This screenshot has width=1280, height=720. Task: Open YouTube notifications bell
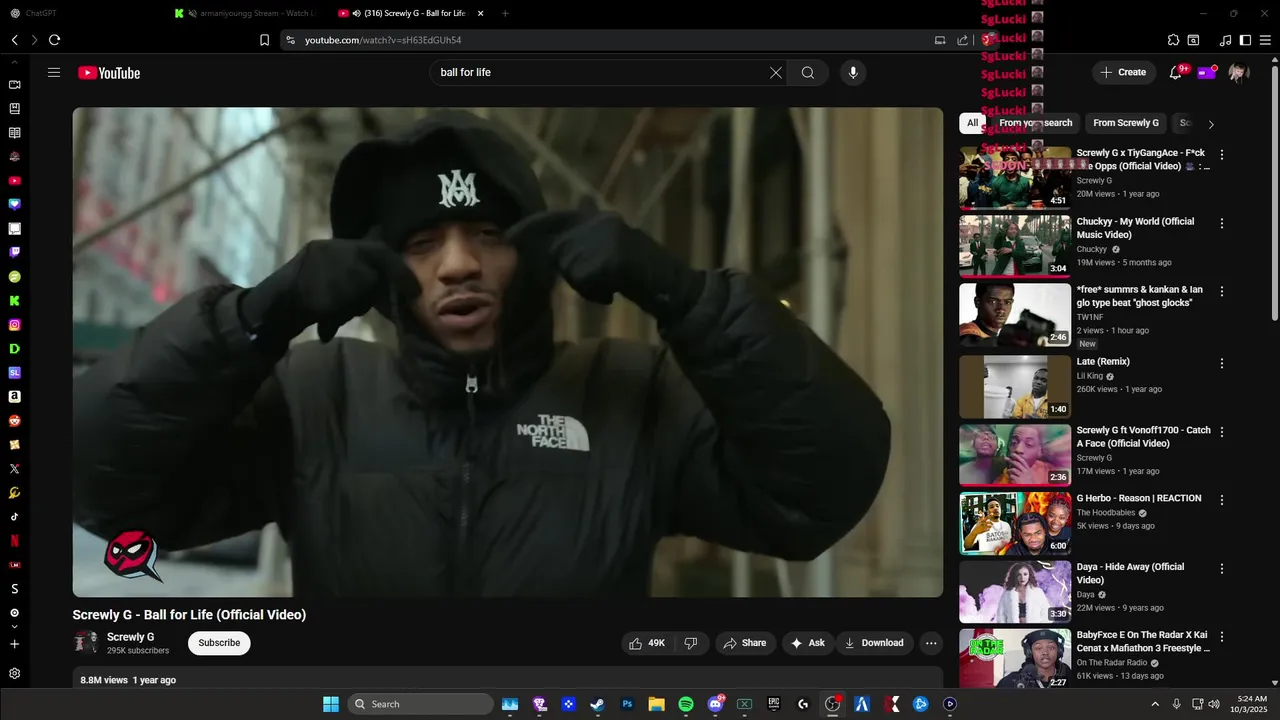tap(1176, 72)
